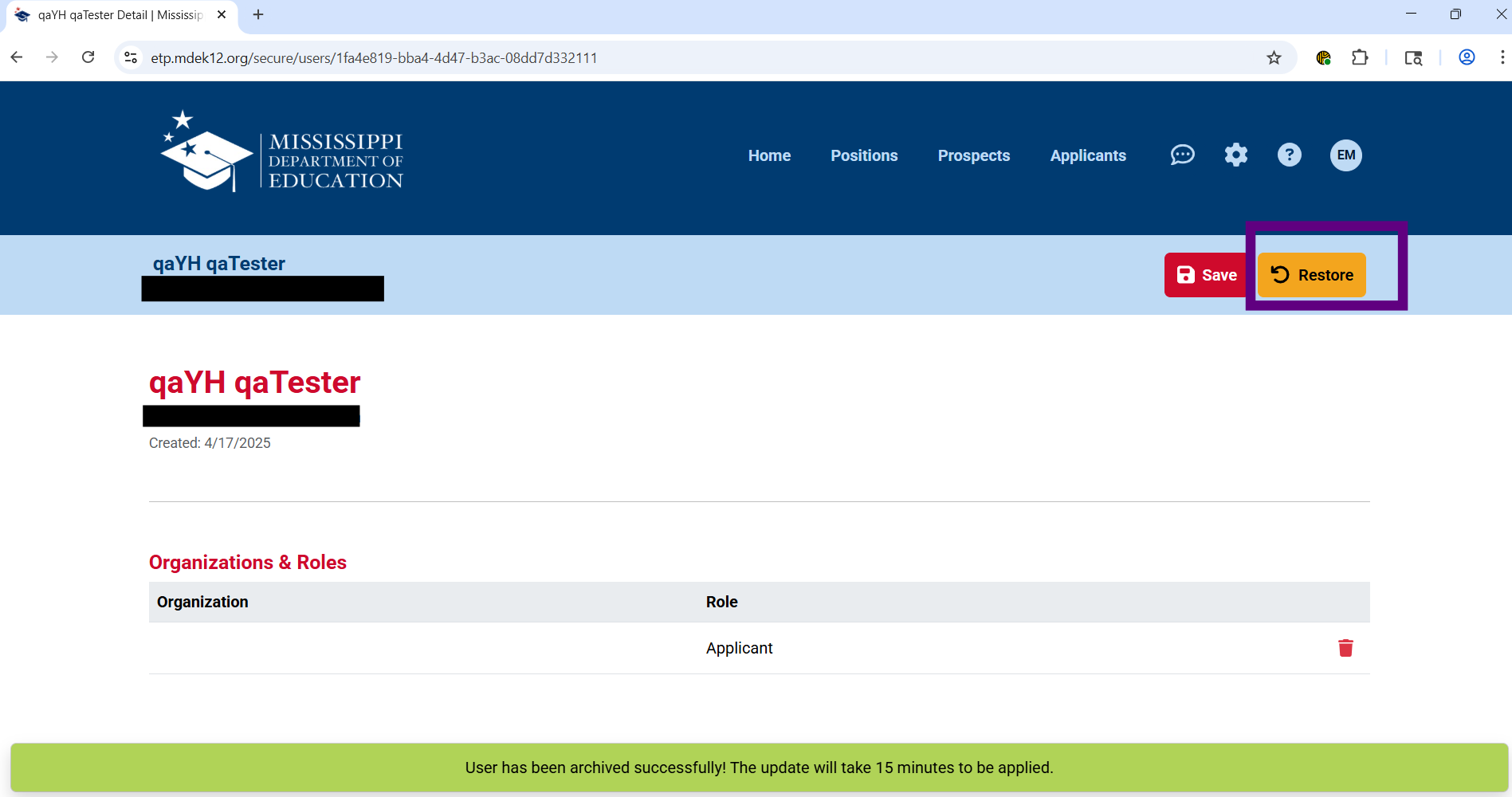Open the Applicants page
The height and width of the screenshot is (797, 1512).
(x=1087, y=155)
